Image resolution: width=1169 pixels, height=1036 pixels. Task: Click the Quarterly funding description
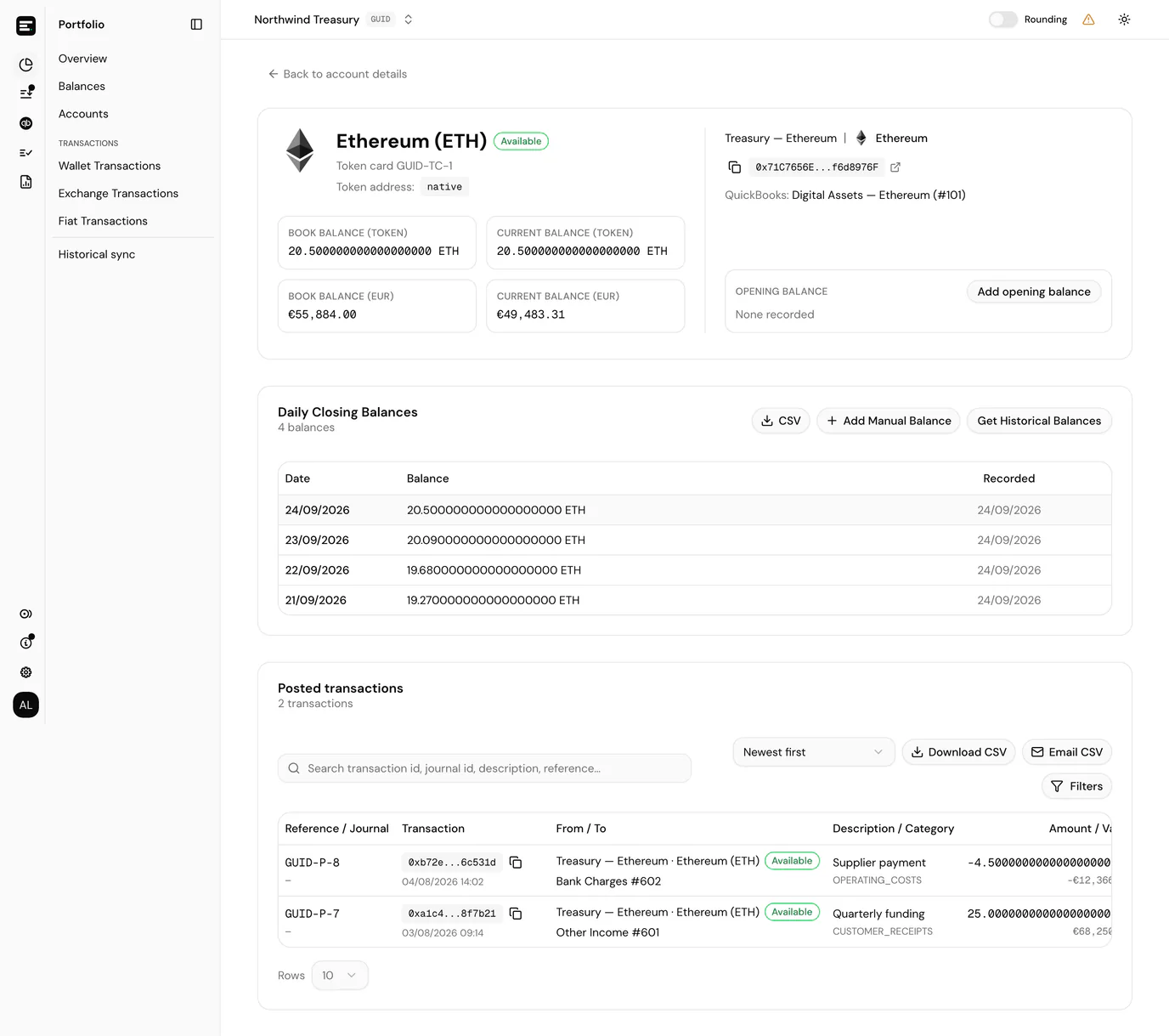point(878,914)
